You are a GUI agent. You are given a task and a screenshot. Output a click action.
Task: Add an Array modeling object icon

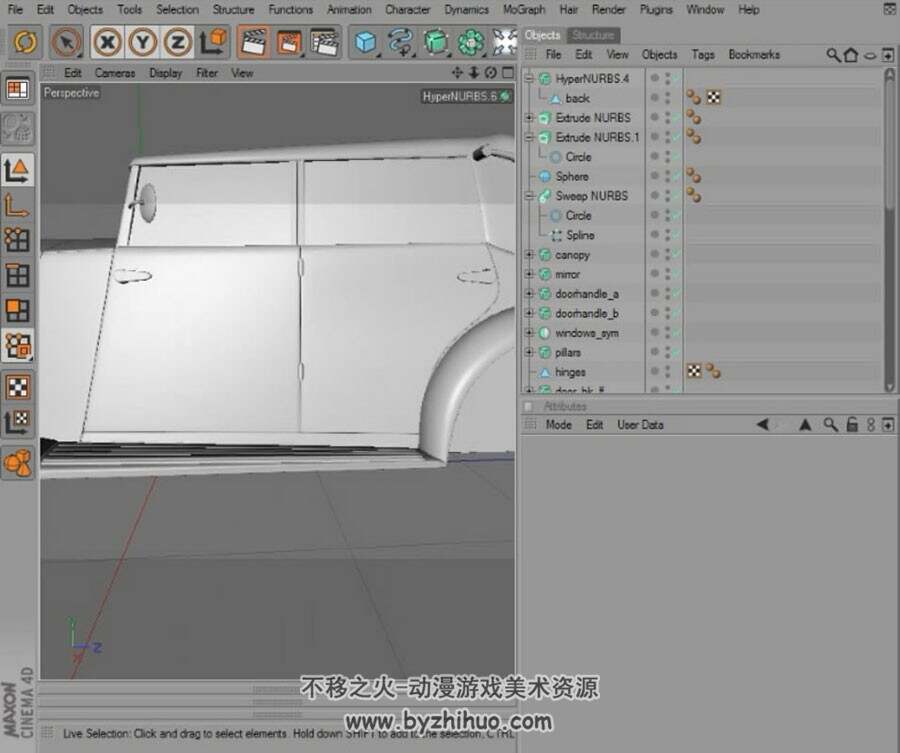pyautogui.click(x=471, y=42)
